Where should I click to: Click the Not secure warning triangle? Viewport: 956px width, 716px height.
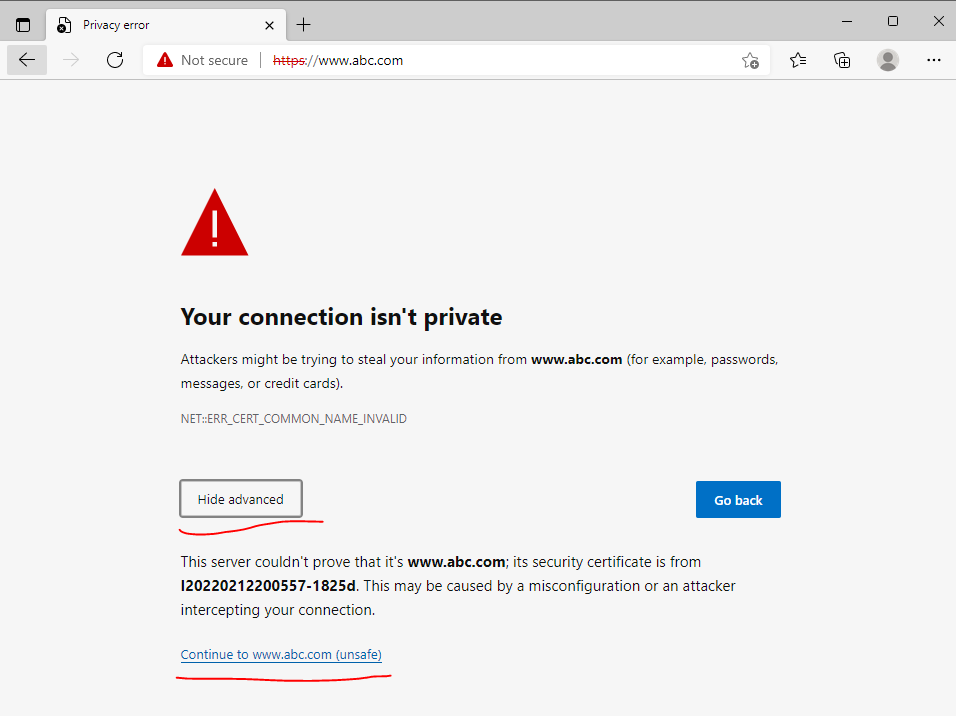coord(165,60)
